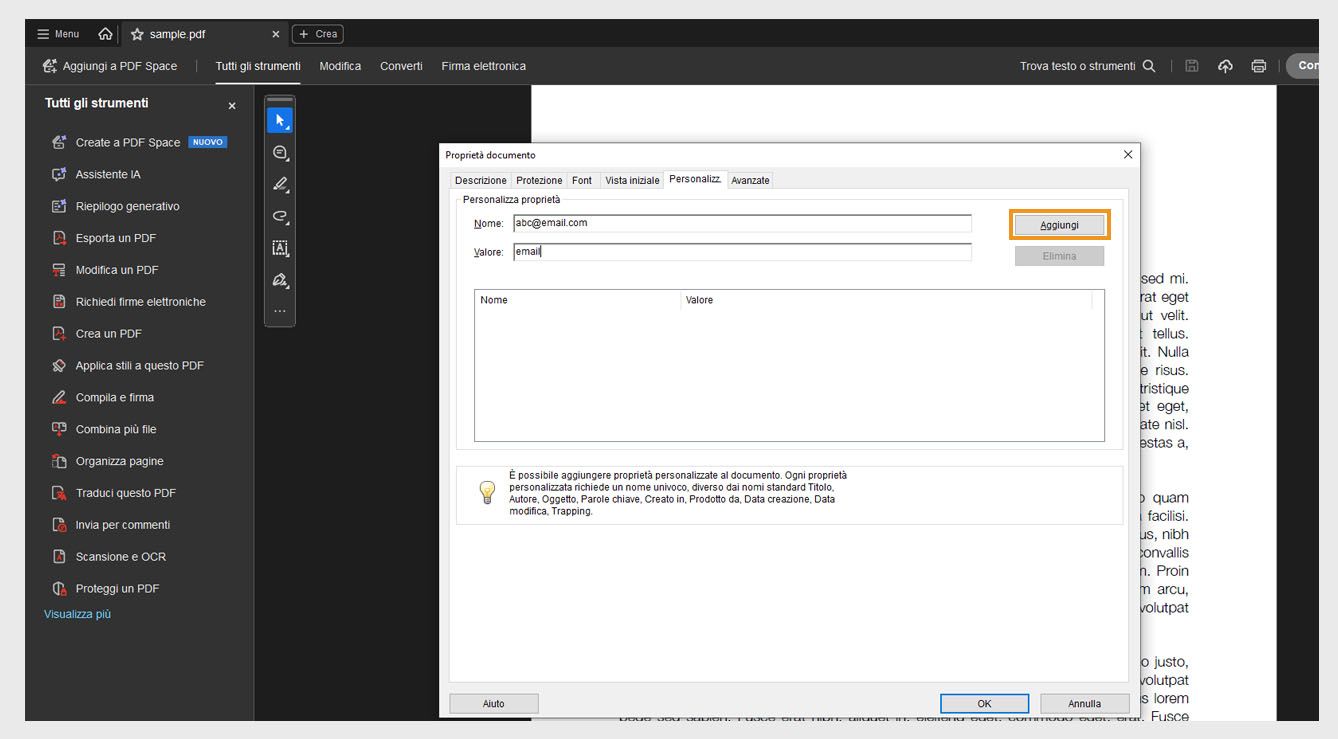Choose the text box tool
The height and width of the screenshot is (739, 1338).
[x=280, y=248]
